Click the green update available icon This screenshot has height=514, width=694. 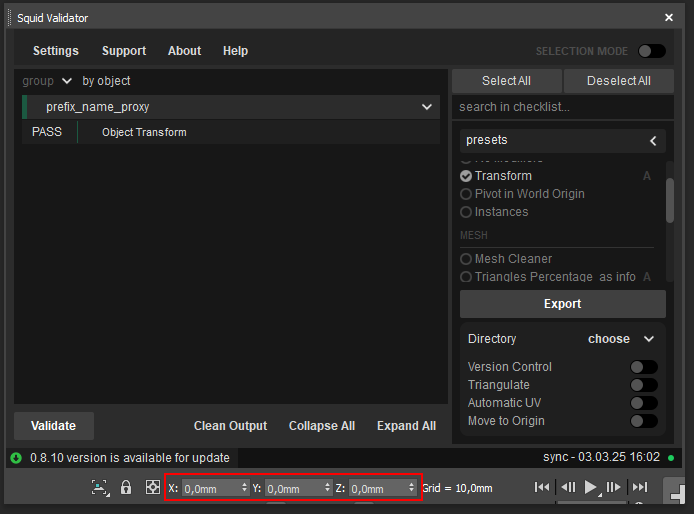pyautogui.click(x=16, y=458)
